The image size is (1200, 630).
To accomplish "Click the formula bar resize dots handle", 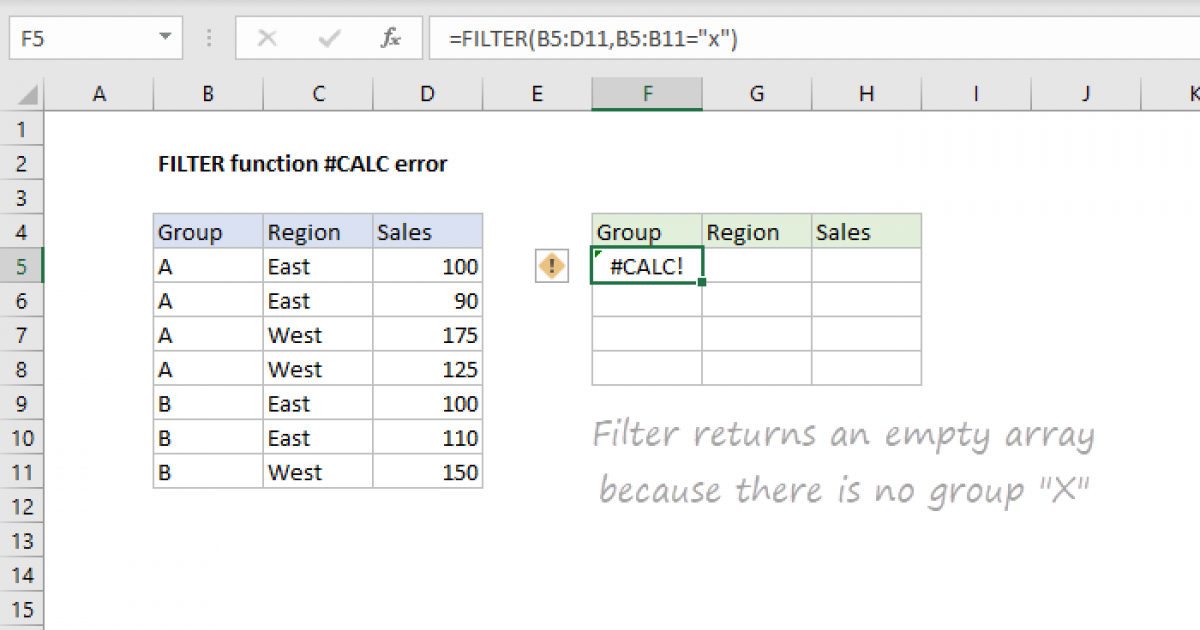I will pyautogui.click(x=210, y=39).
